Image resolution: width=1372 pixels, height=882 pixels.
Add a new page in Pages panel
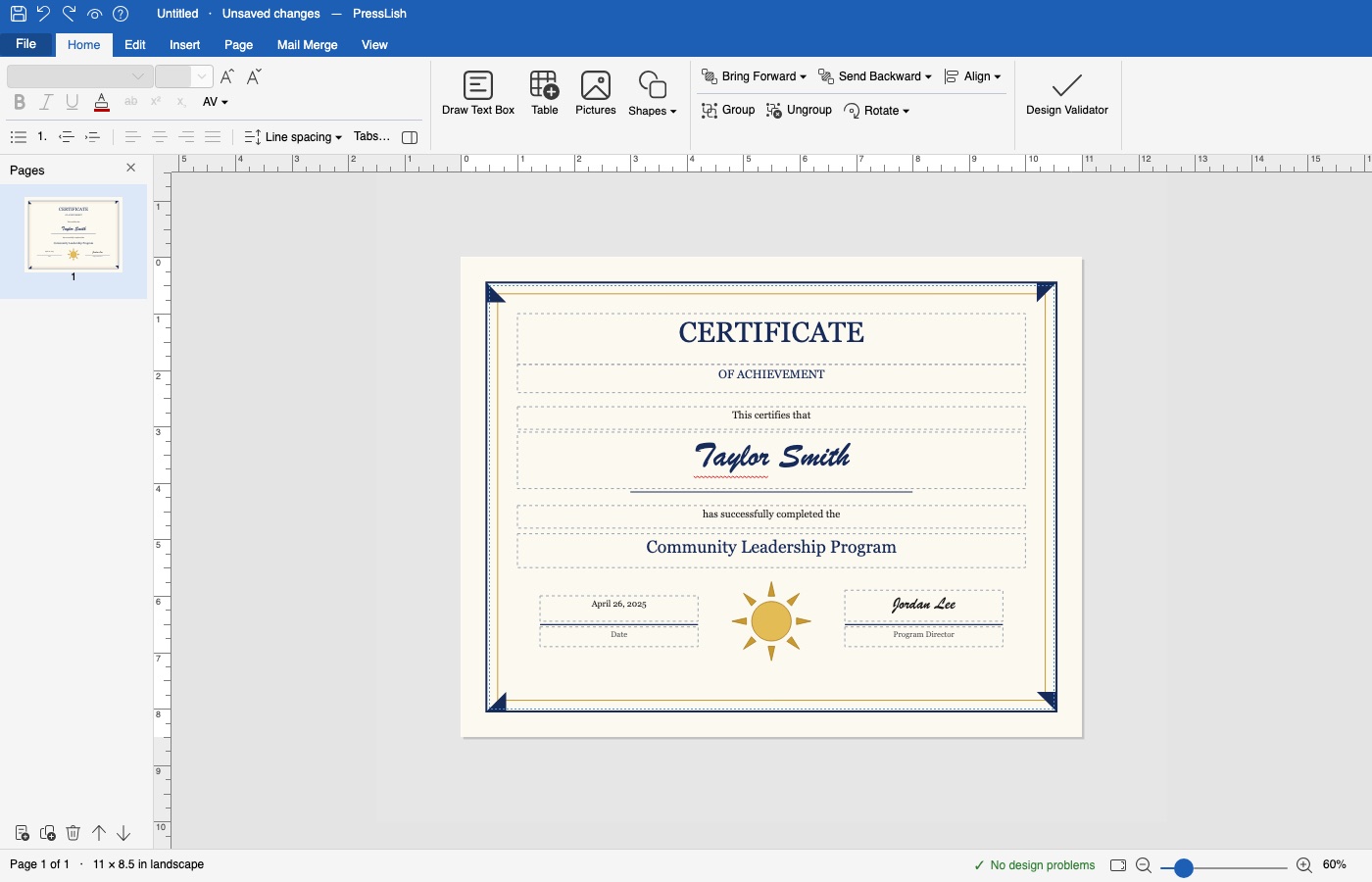(x=22, y=833)
